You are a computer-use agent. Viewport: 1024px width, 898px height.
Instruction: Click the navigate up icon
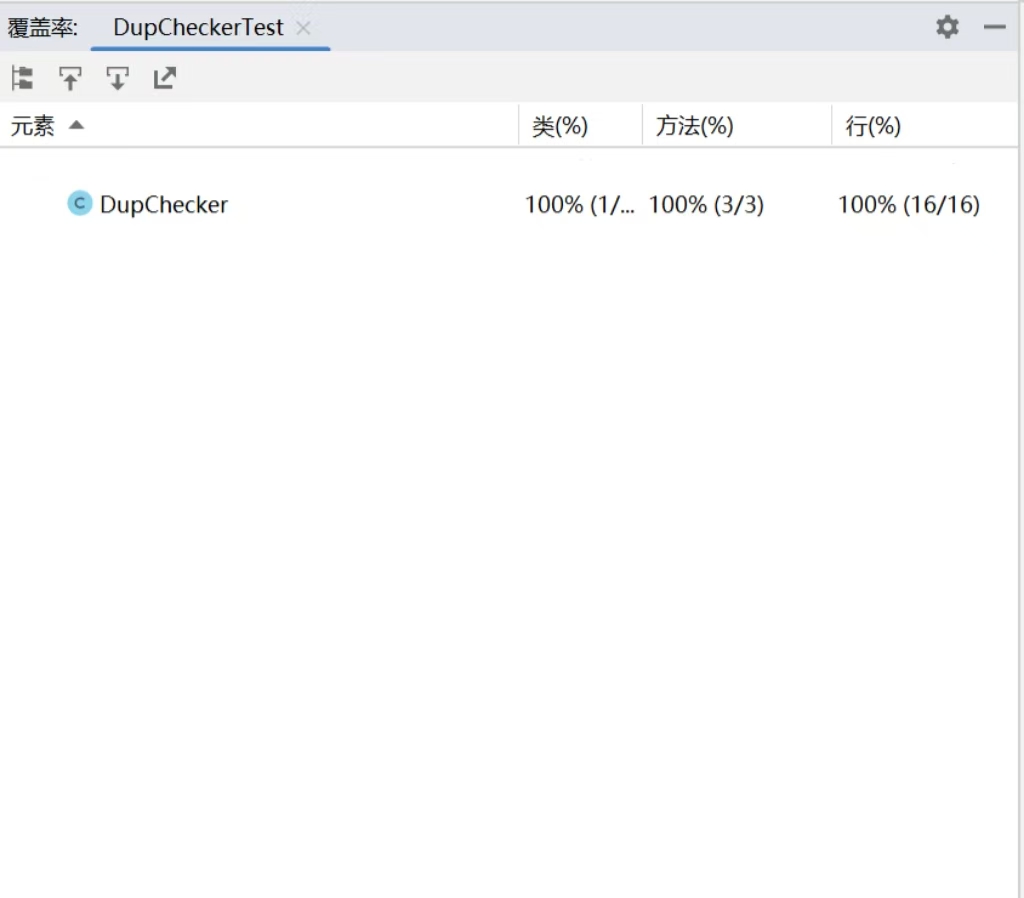[70, 78]
